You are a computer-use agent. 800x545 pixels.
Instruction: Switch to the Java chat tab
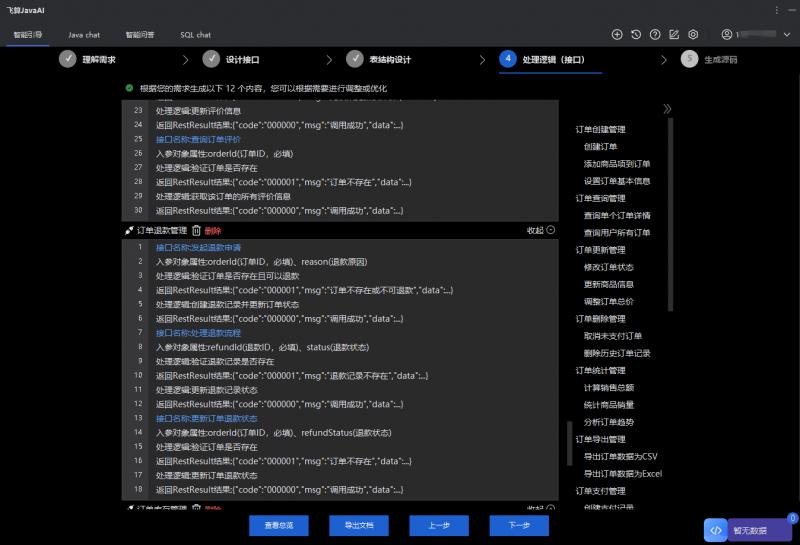(x=84, y=35)
